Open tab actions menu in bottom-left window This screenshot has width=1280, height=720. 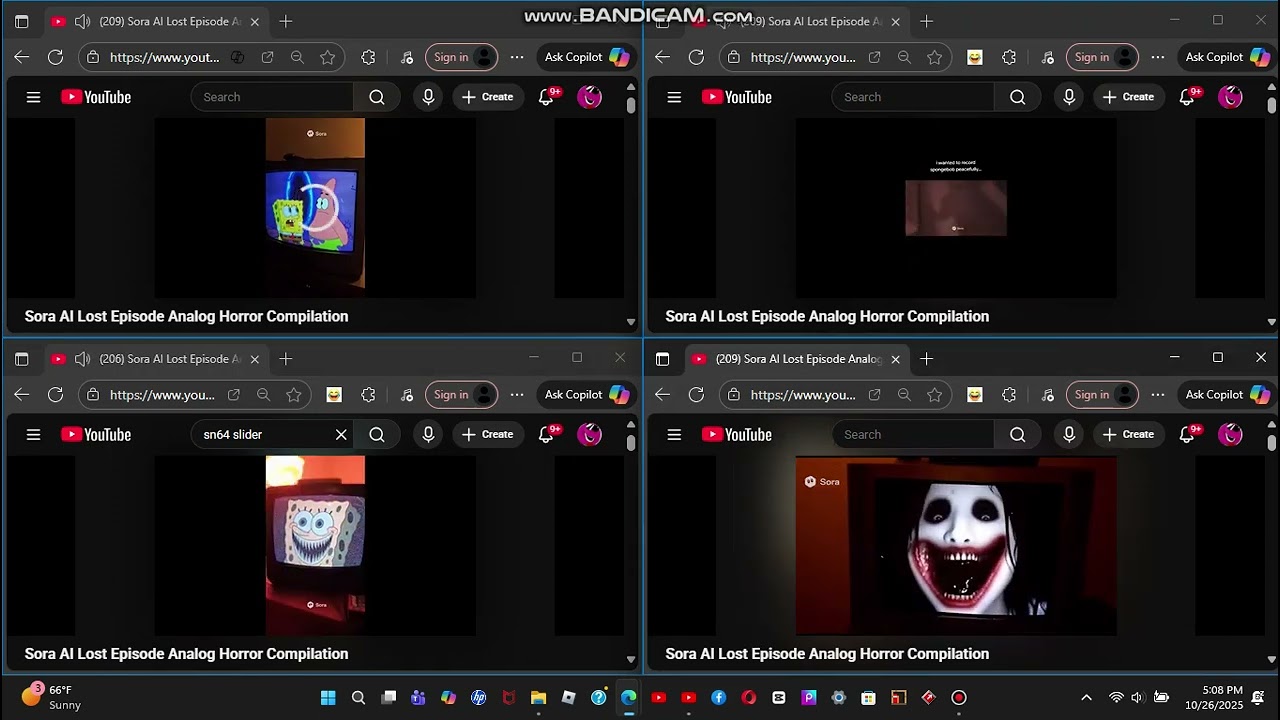click(22, 359)
